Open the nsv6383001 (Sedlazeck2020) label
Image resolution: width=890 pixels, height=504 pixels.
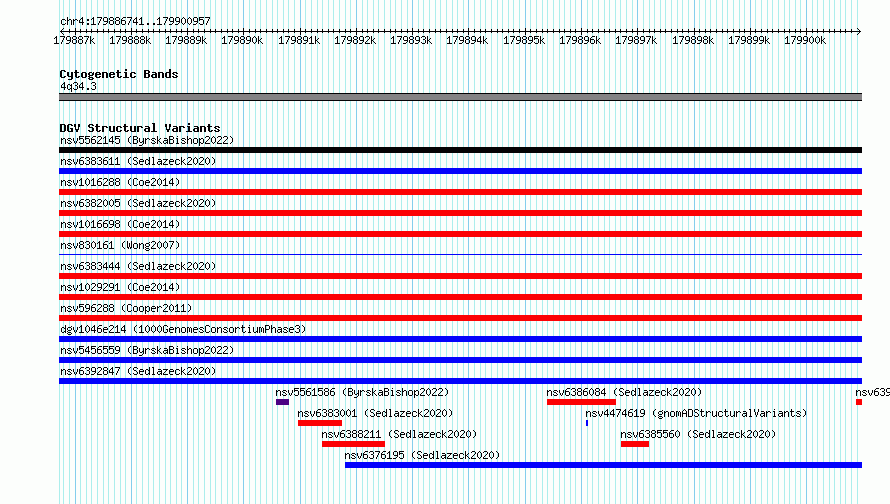375,413
